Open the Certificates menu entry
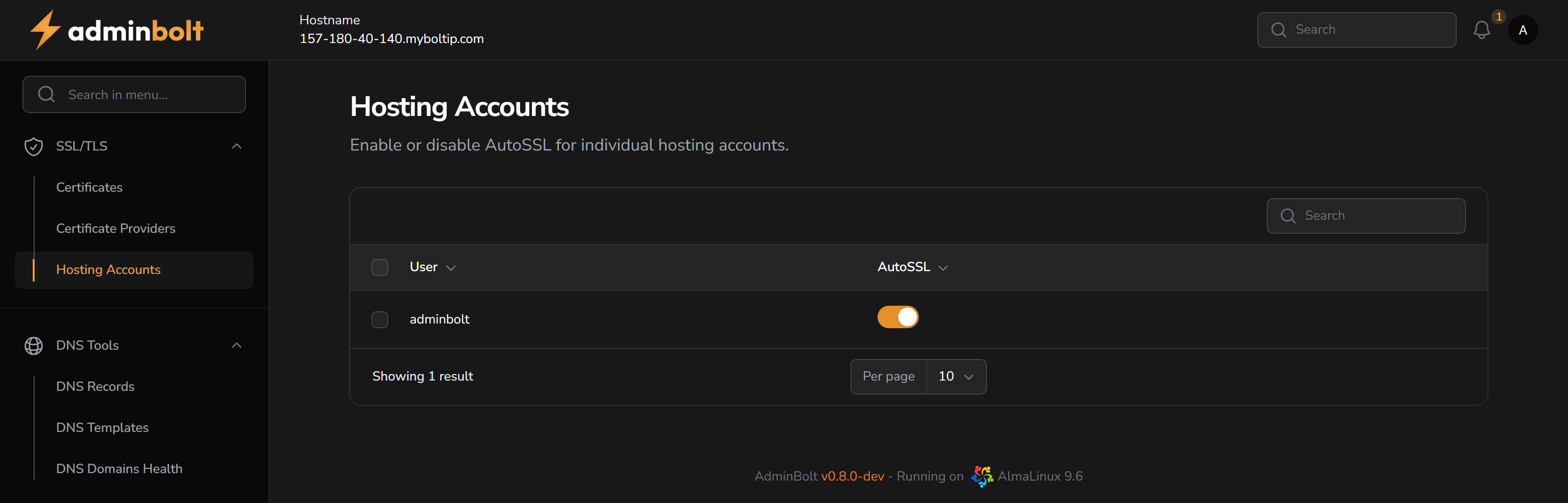Viewport: 1568px width, 503px height. coord(89,187)
